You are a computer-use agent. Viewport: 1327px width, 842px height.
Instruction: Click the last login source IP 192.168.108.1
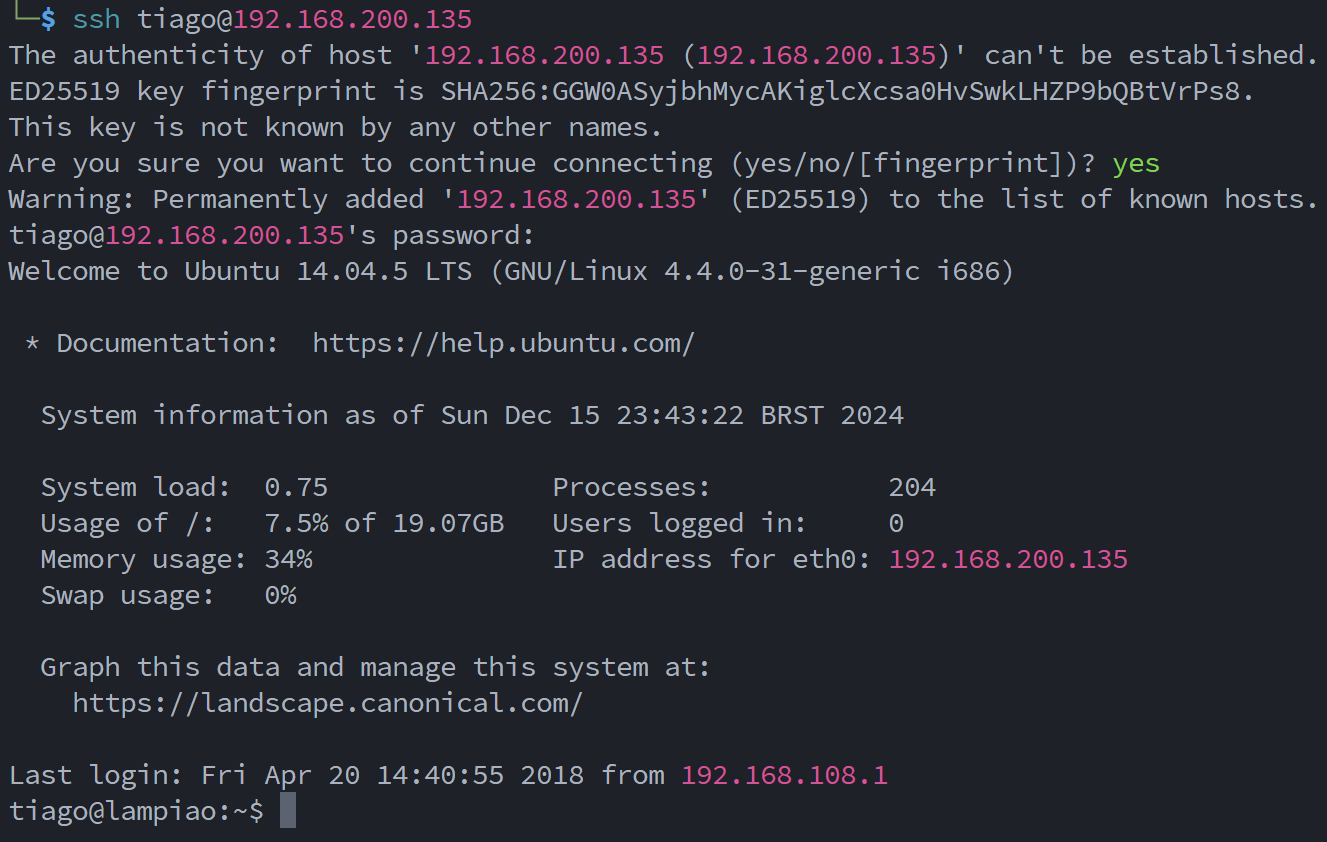click(x=784, y=775)
